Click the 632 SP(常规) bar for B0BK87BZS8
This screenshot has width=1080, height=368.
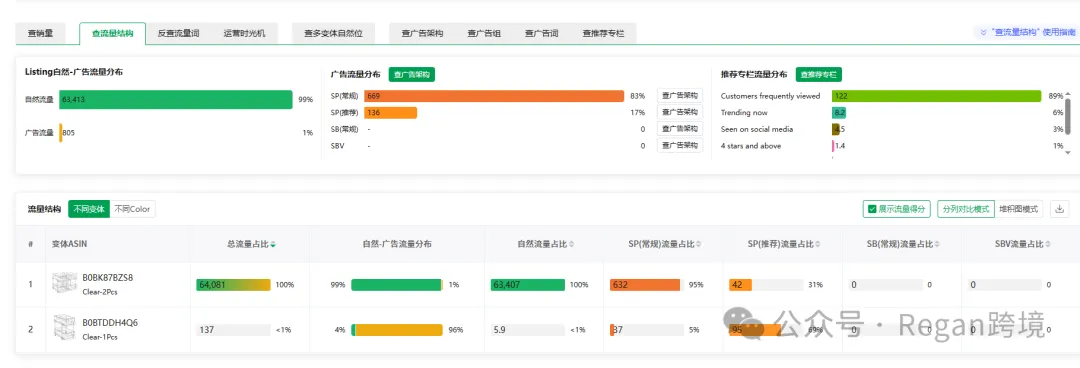click(645, 285)
